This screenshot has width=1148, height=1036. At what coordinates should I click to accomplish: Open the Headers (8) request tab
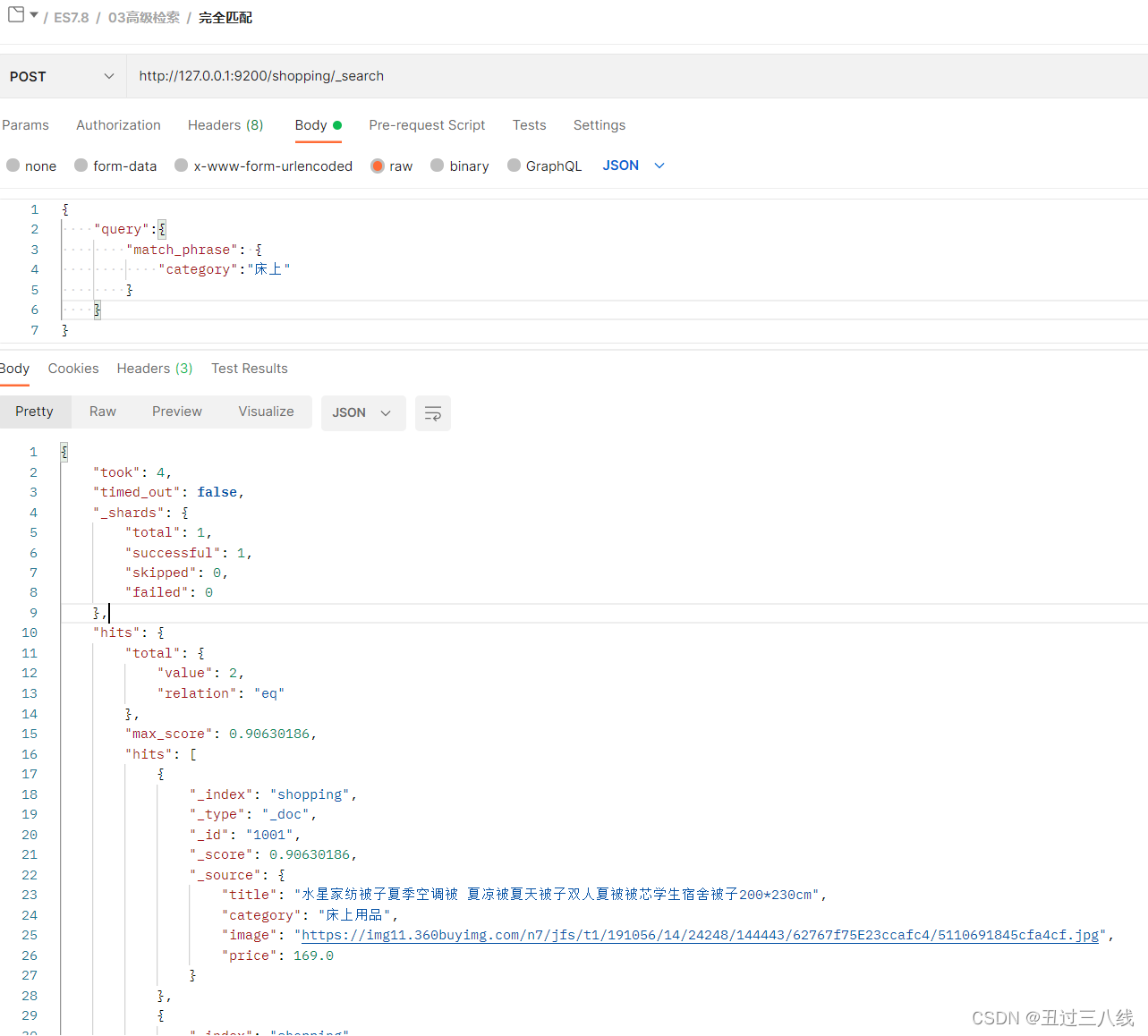[x=225, y=125]
